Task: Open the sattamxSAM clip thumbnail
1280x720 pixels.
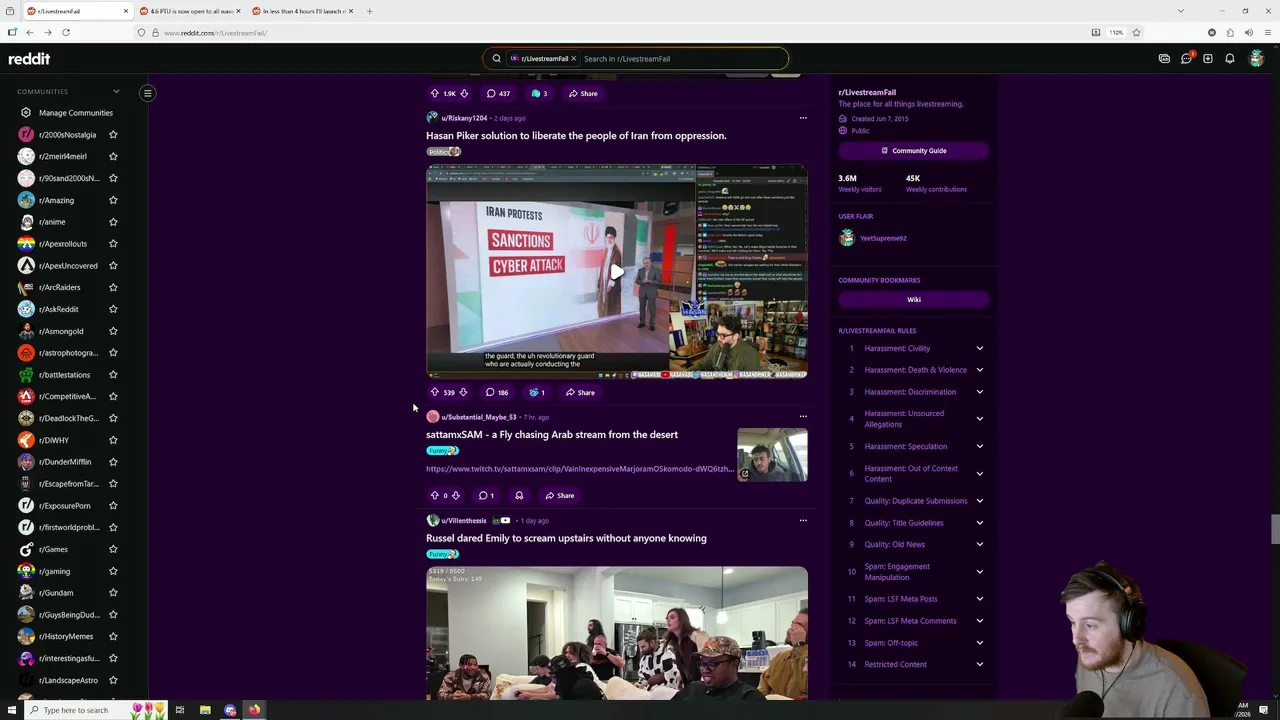Action: point(772,455)
